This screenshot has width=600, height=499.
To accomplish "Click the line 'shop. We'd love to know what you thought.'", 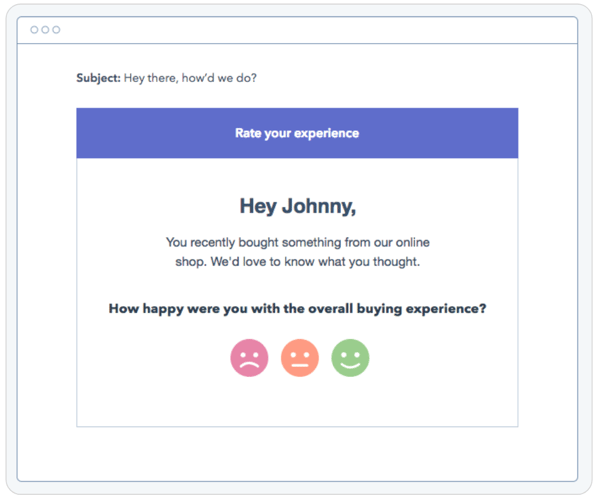I will [x=297, y=262].
